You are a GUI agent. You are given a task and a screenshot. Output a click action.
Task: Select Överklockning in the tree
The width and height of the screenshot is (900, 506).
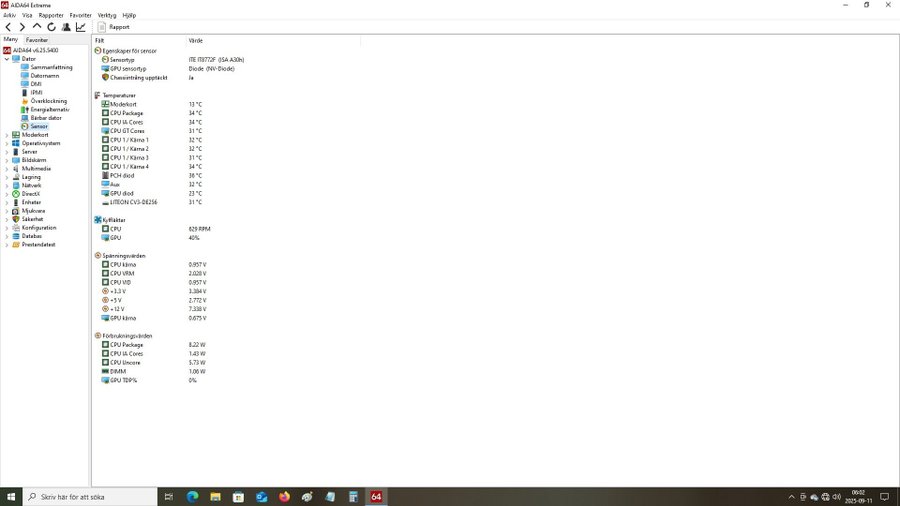48,101
